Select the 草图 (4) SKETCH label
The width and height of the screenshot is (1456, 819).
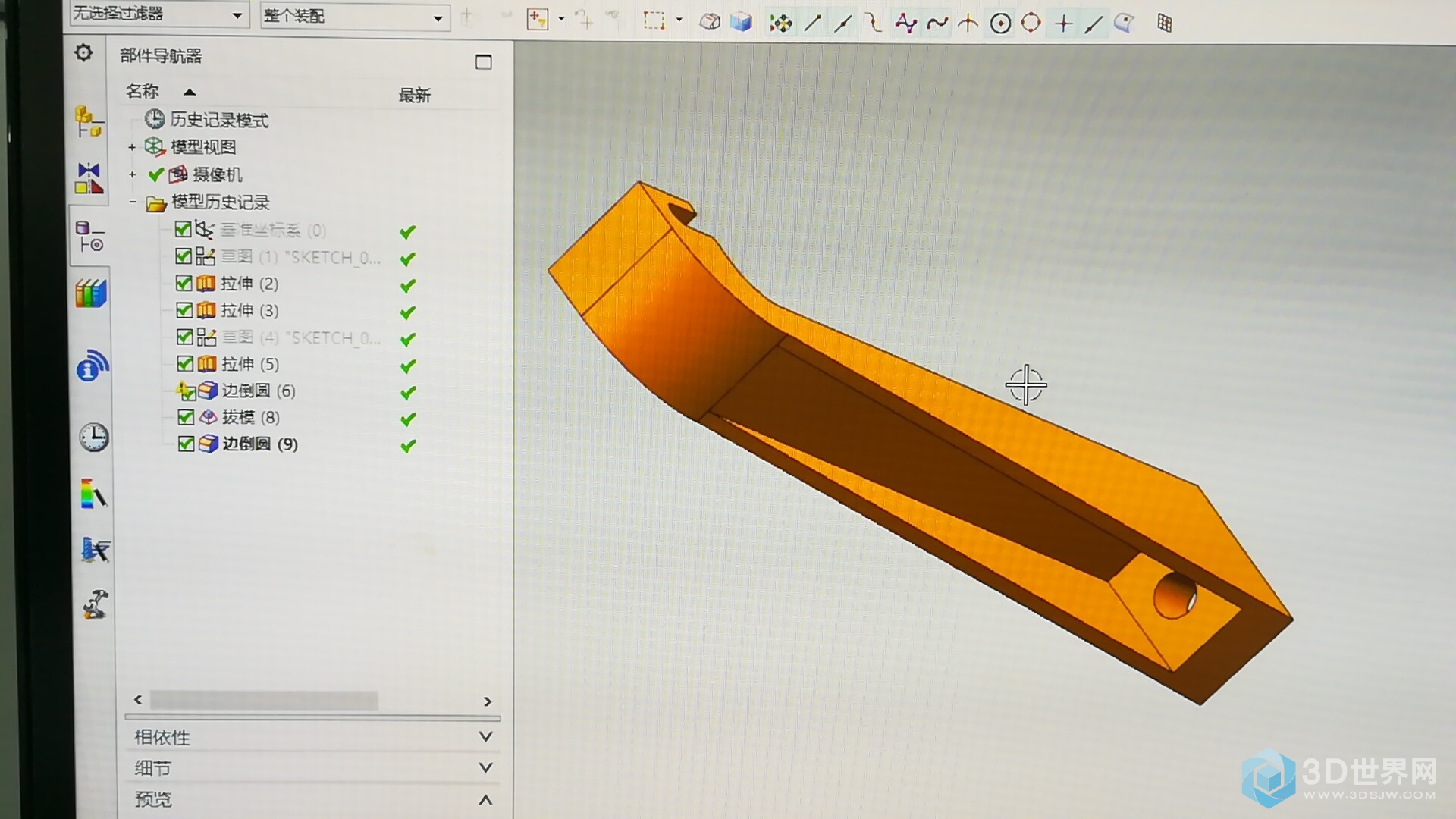click(301, 337)
